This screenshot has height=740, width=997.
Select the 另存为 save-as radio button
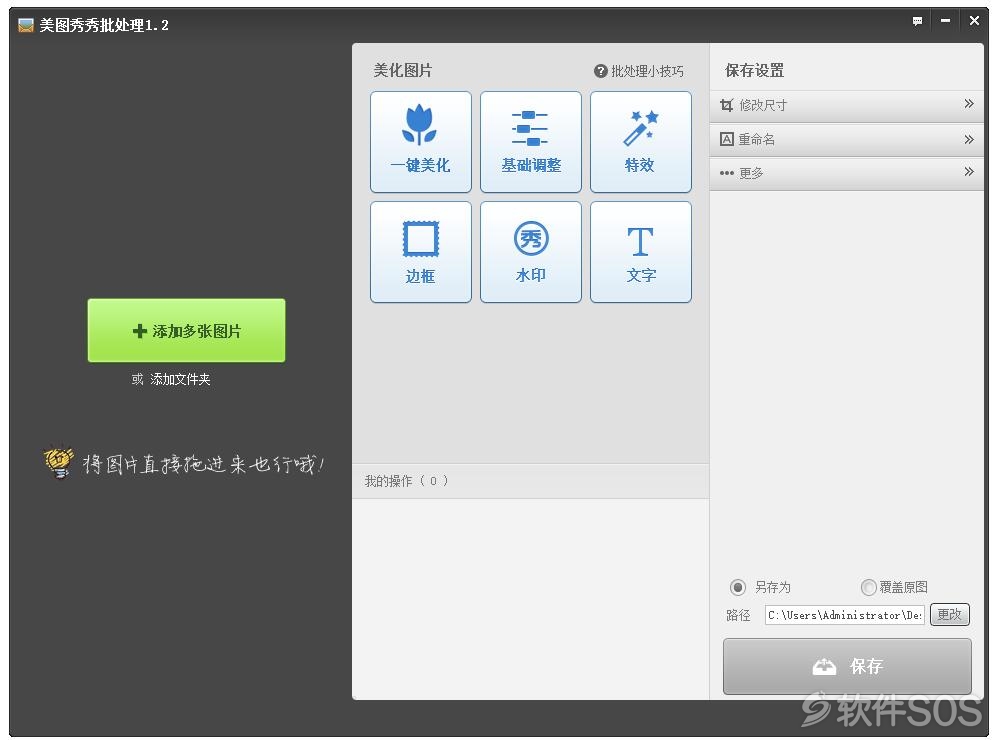click(738, 587)
